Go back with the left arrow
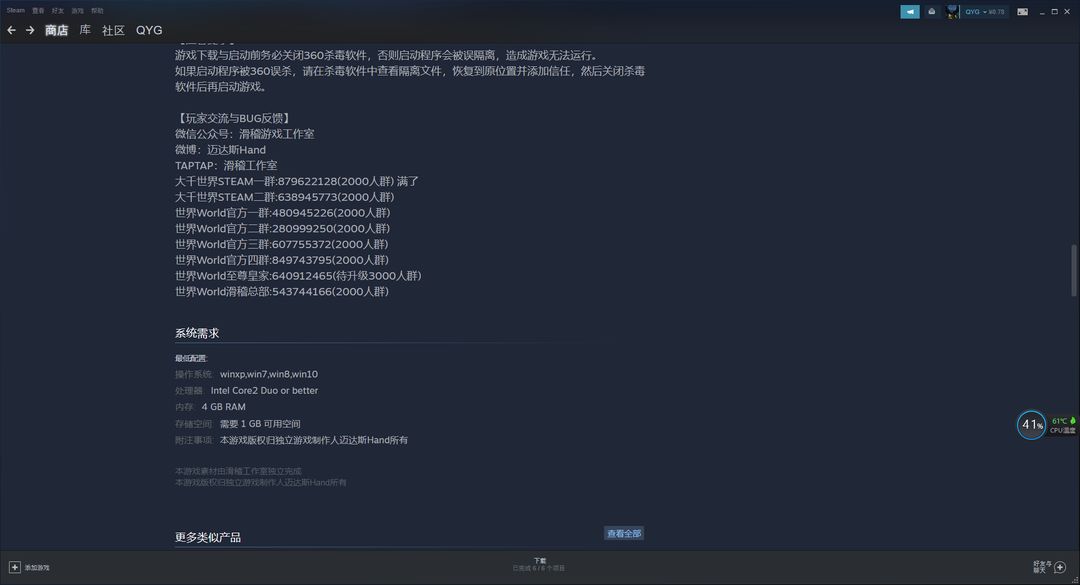 coord(11,30)
